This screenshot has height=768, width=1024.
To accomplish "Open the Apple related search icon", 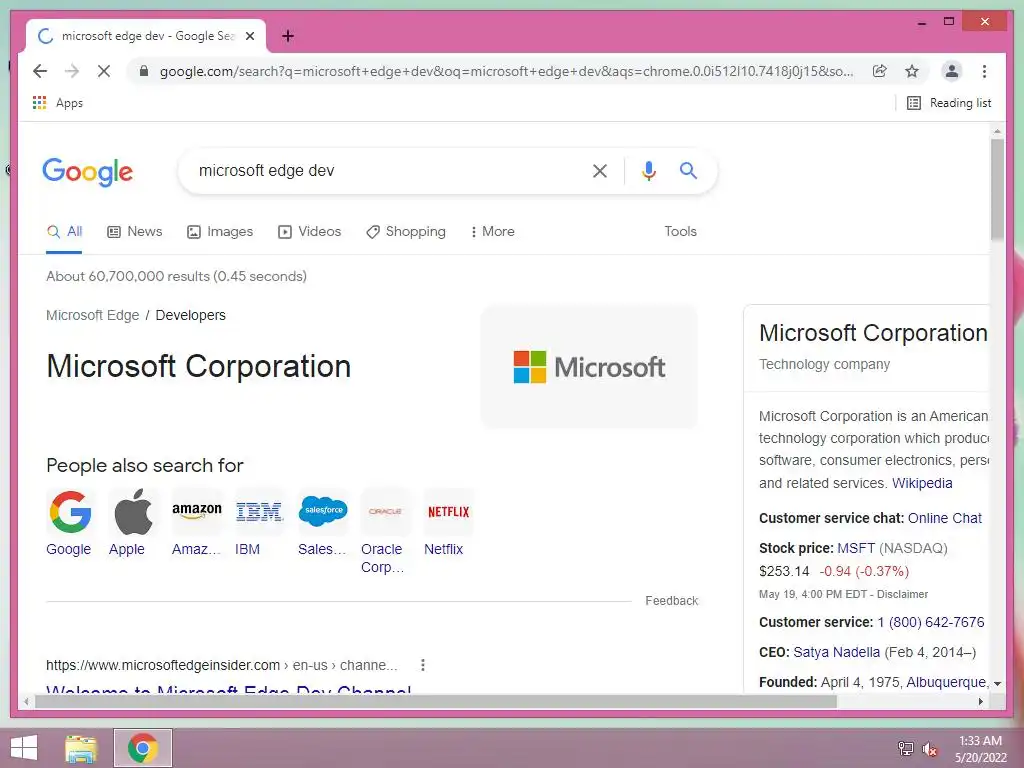I will (133, 512).
